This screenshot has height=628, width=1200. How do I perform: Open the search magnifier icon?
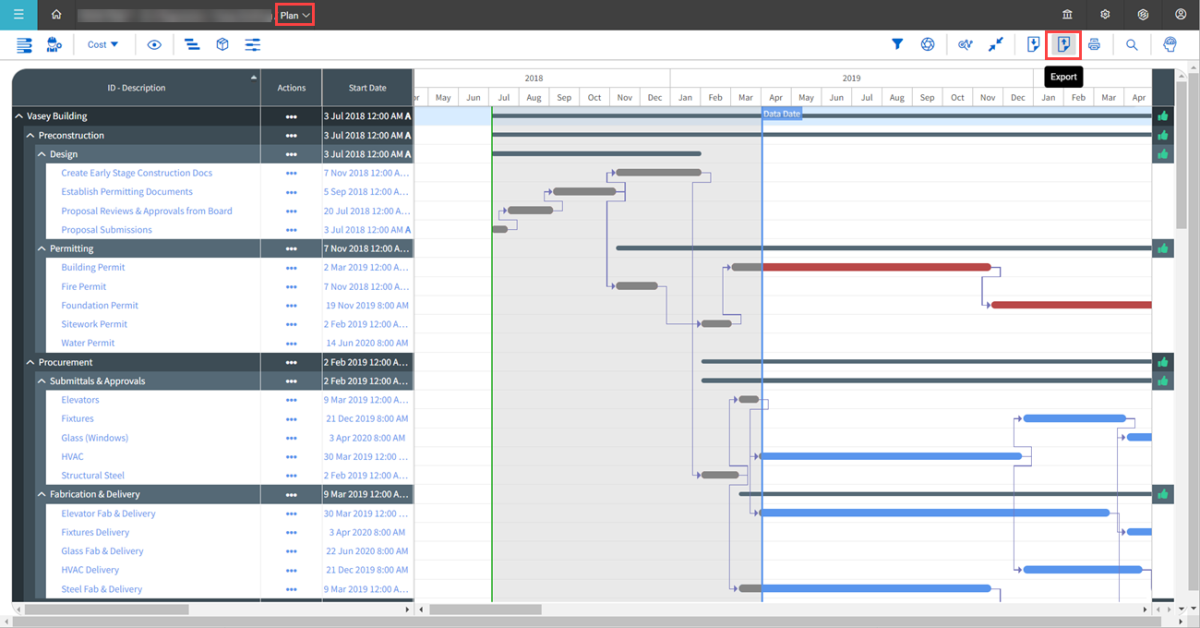tap(1132, 45)
